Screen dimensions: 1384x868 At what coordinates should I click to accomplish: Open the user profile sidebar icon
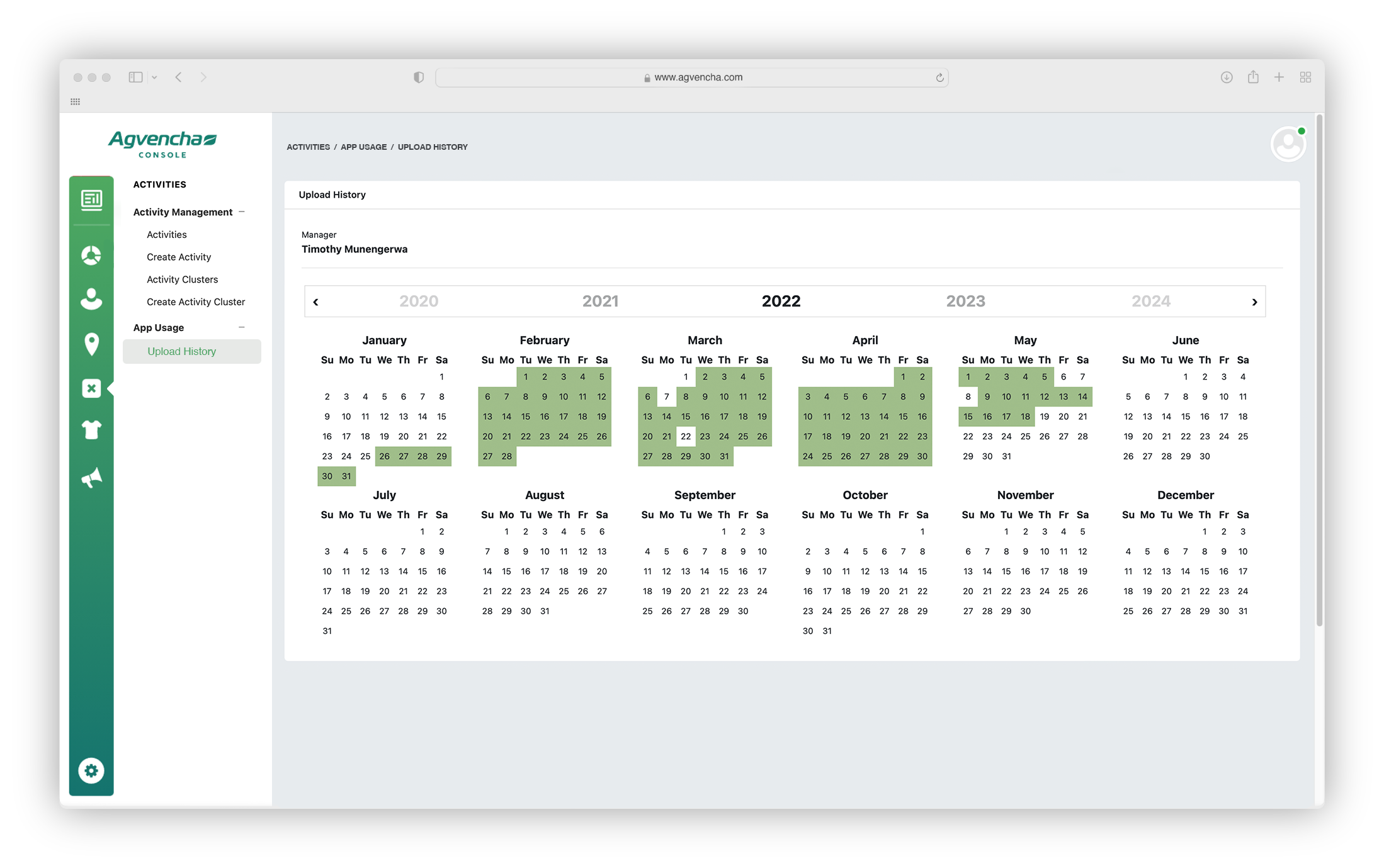(91, 298)
